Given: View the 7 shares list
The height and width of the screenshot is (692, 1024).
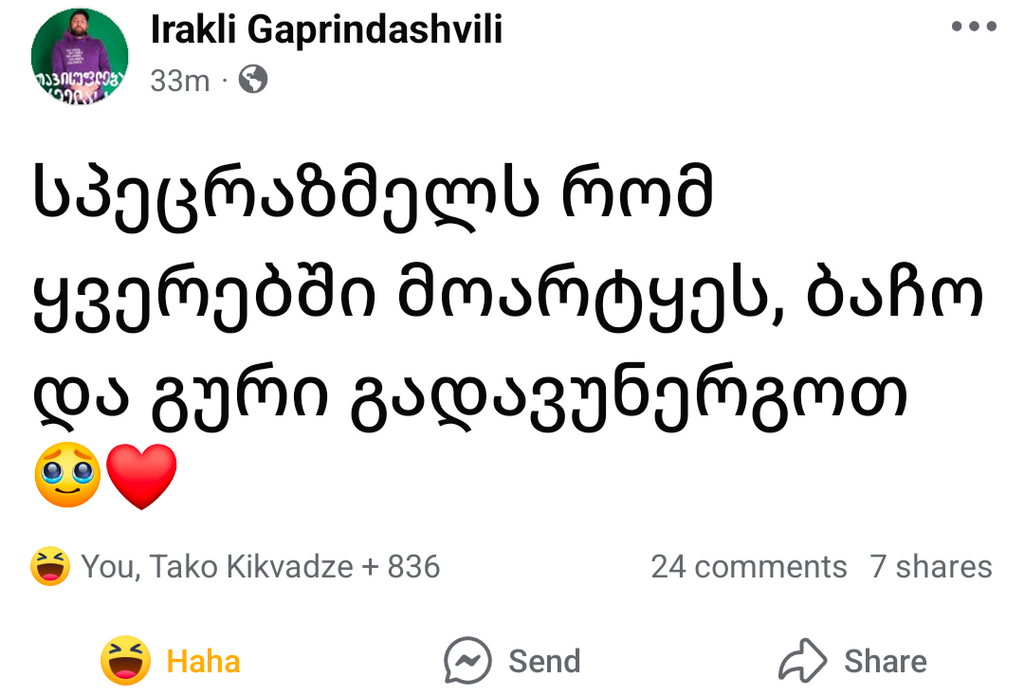Looking at the screenshot, I should (x=930, y=567).
